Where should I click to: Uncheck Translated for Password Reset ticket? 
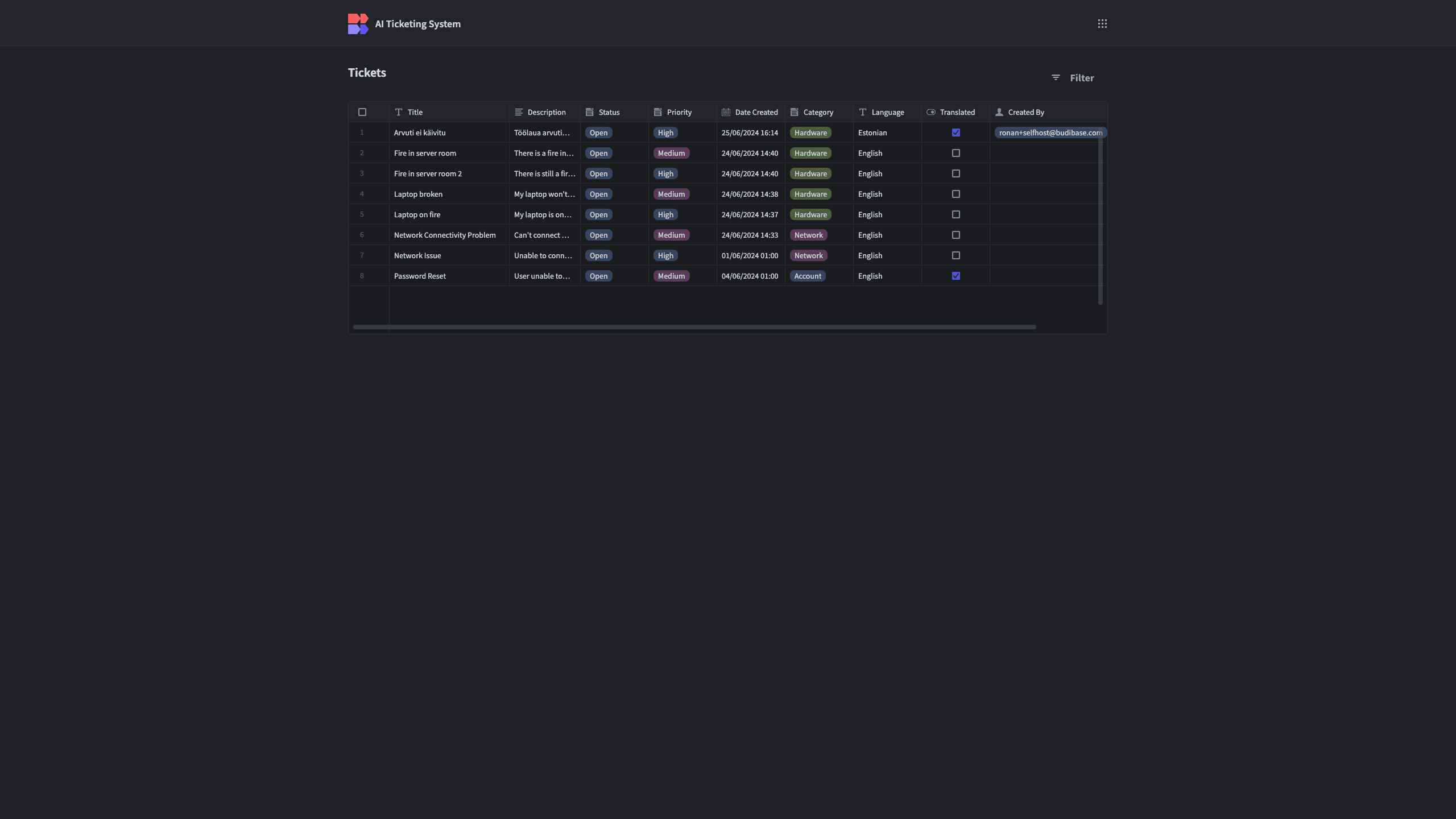956,276
